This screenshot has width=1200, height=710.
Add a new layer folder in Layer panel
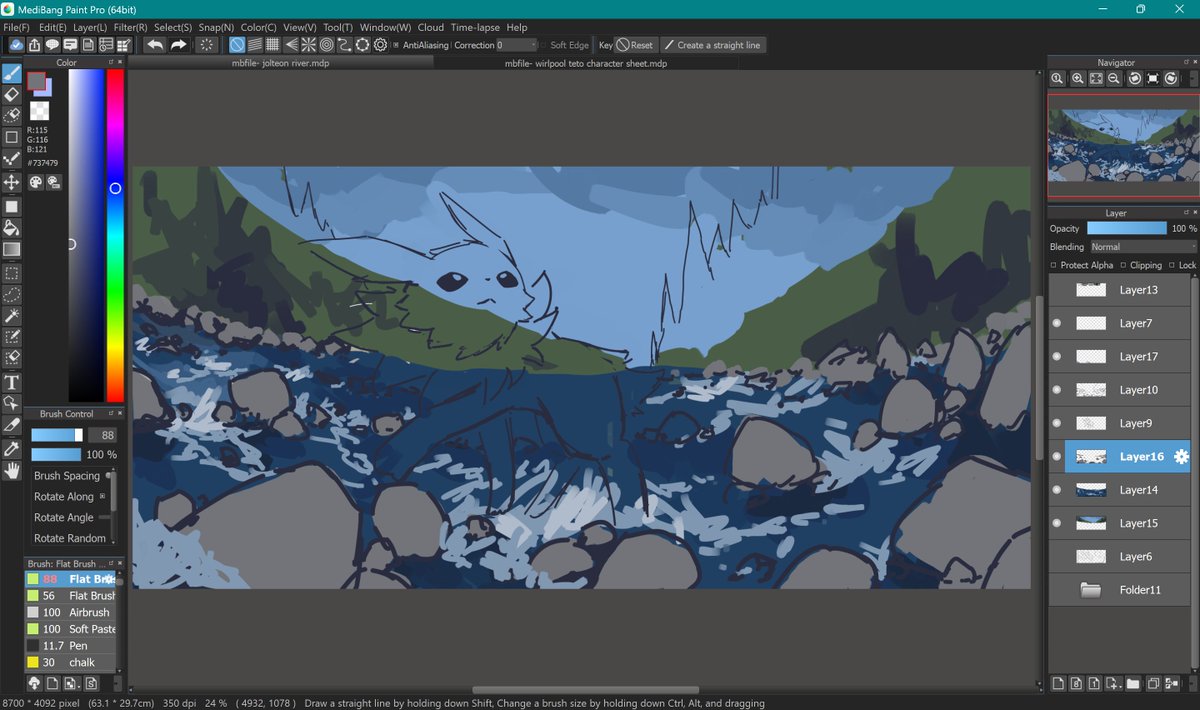coord(1133,684)
